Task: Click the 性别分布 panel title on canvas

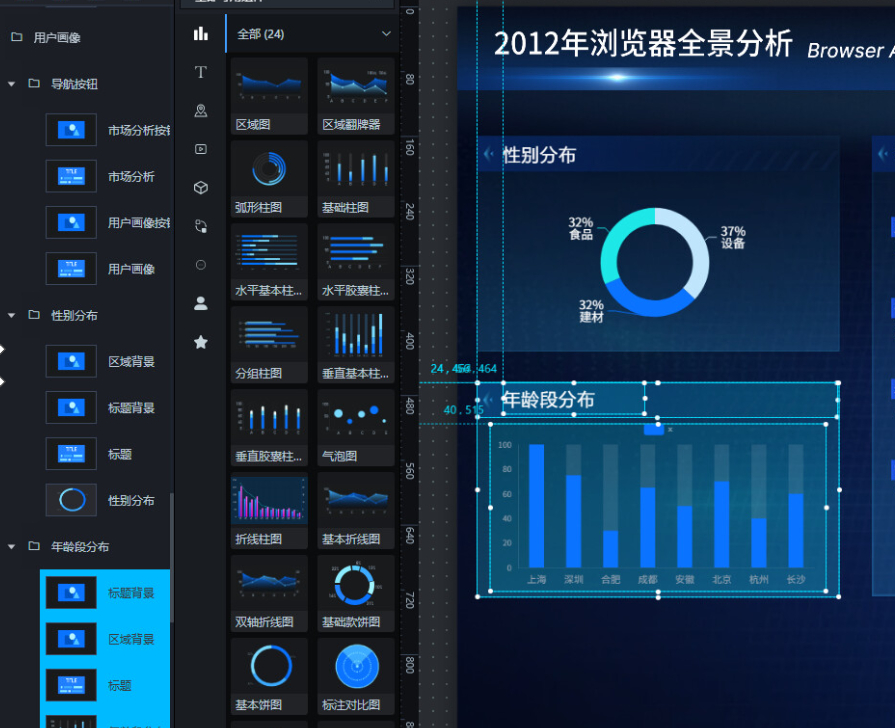Action: point(539,155)
